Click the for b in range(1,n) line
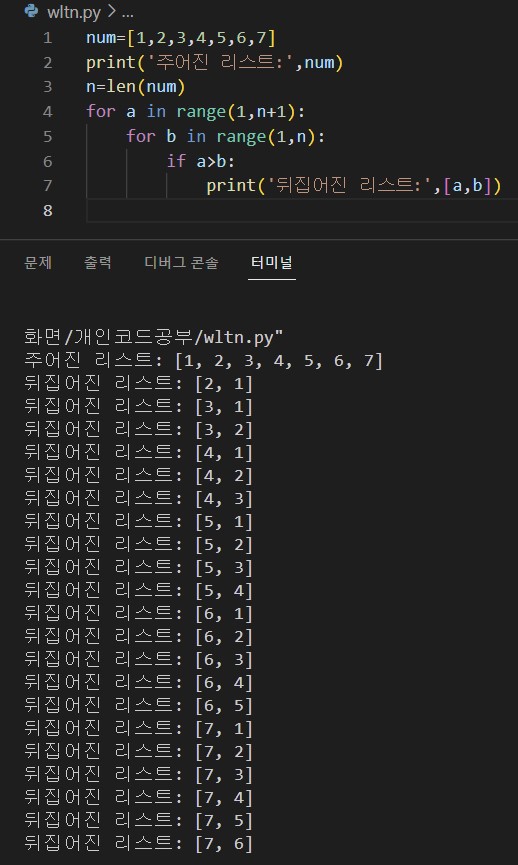This screenshot has width=518, height=865. [x=226, y=136]
